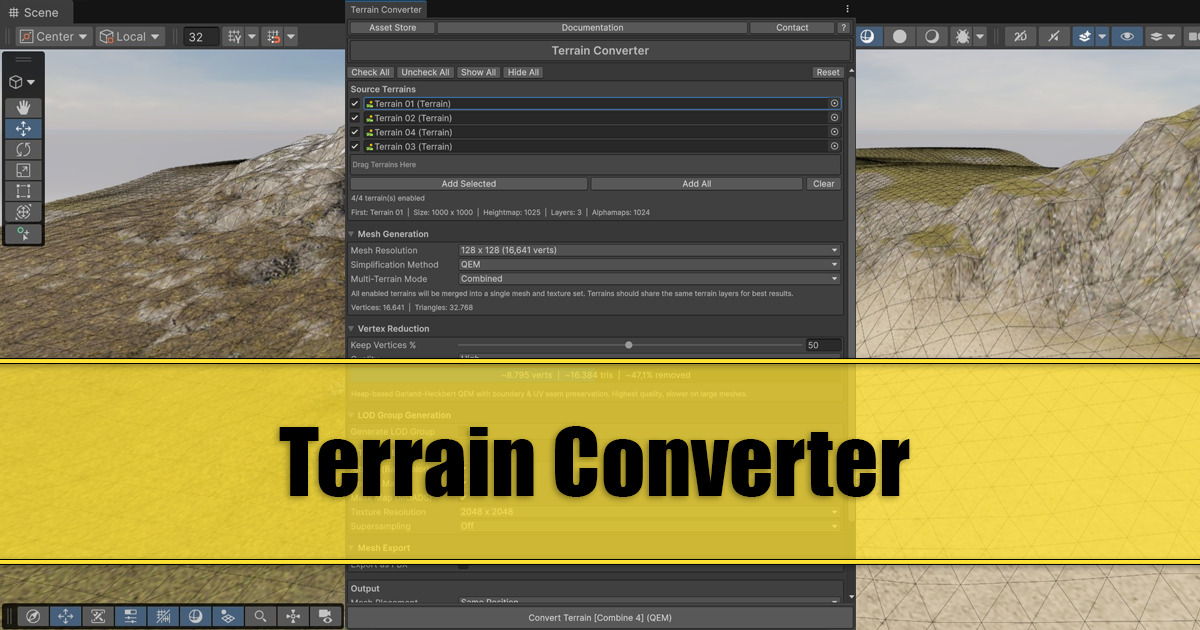Click the question mark help button
The width and height of the screenshot is (1200, 630).
pyautogui.click(x=844, y=28)
